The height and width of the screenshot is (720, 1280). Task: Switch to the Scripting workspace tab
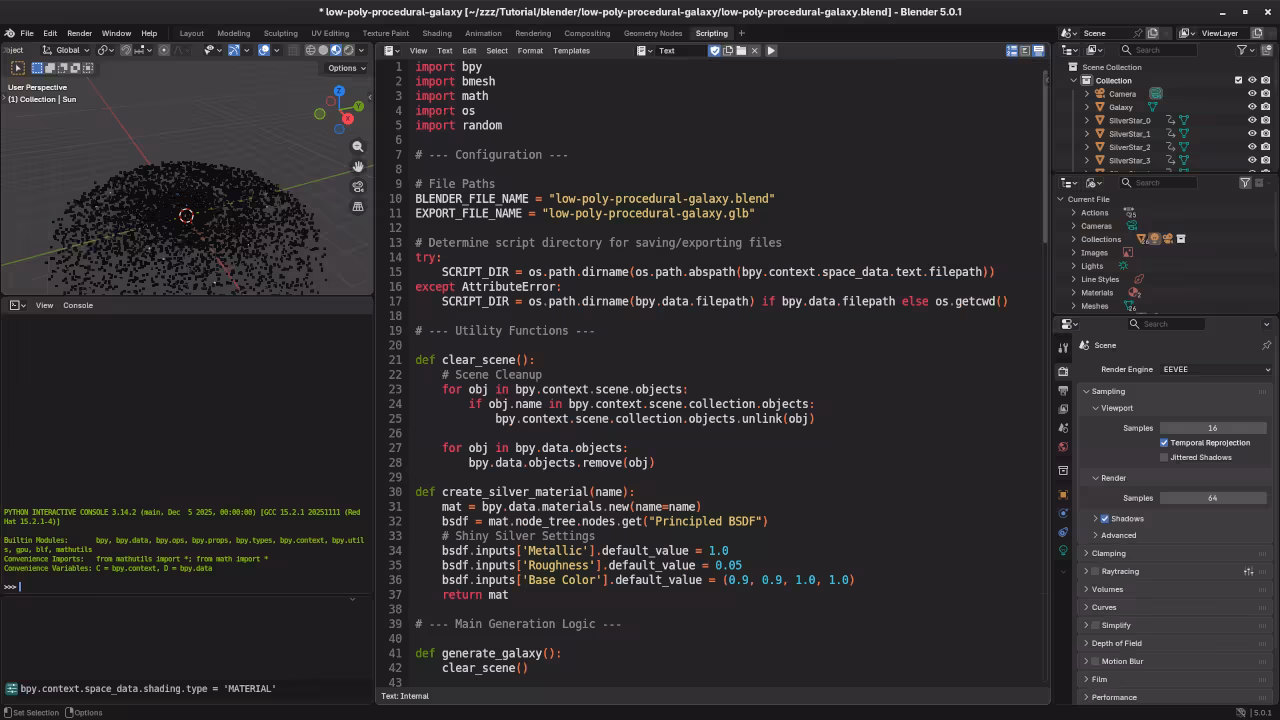(x=712, y=33)
